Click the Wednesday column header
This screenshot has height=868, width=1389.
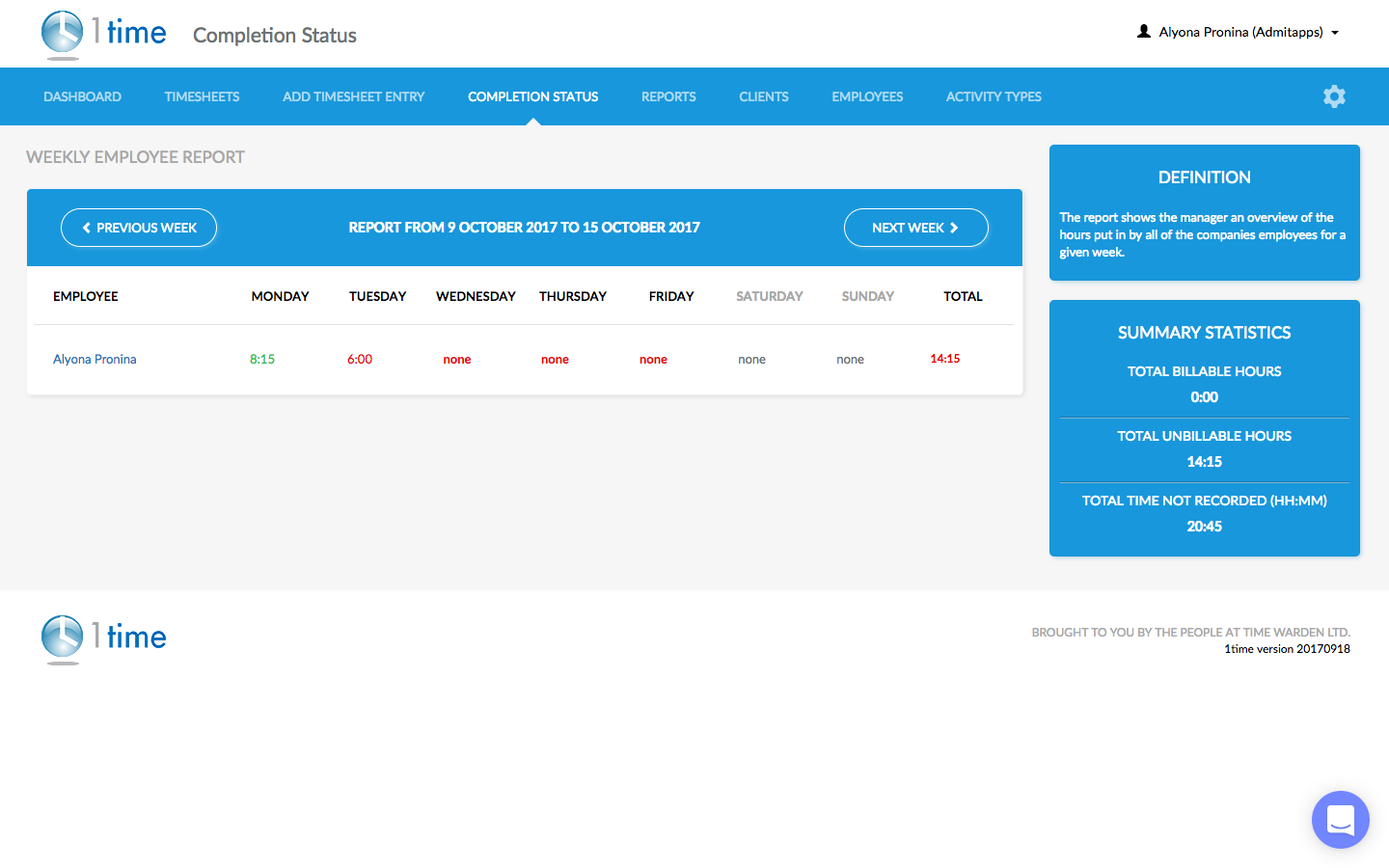pyautogui.click(x=476, y=296)
